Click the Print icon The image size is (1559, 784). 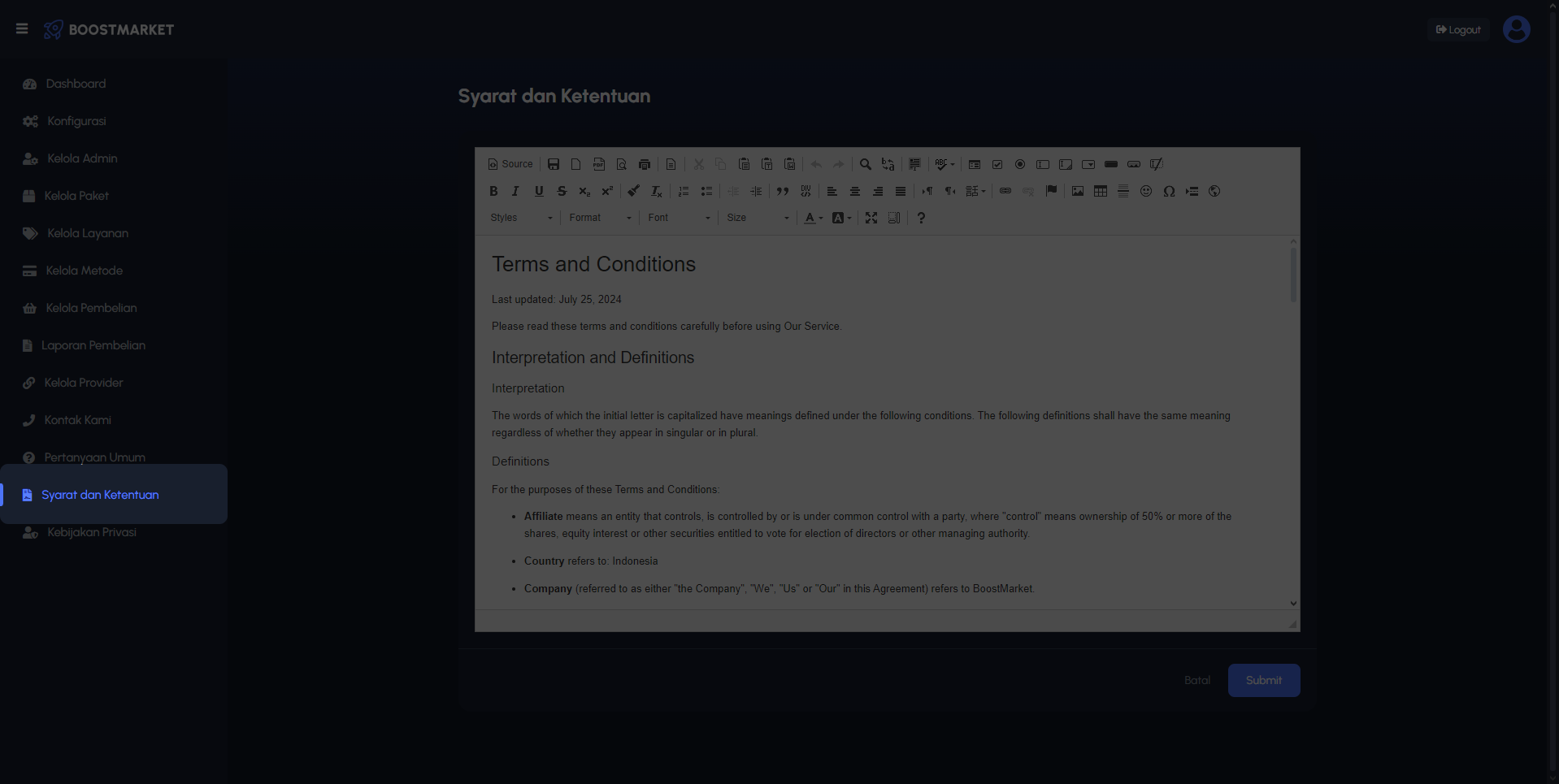tap(645, 164)
